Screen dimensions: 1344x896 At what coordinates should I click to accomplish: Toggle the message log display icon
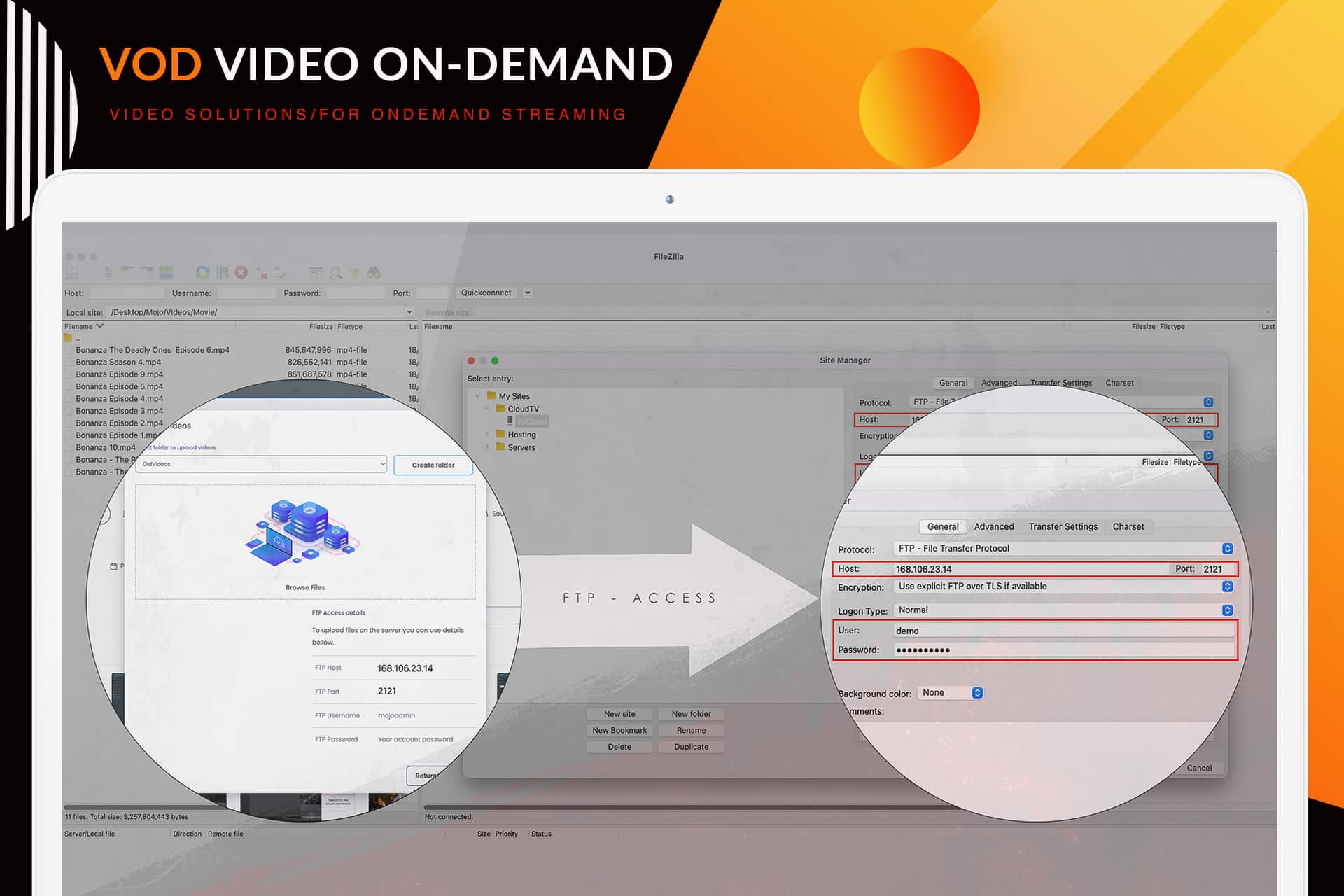click(108, 272)
